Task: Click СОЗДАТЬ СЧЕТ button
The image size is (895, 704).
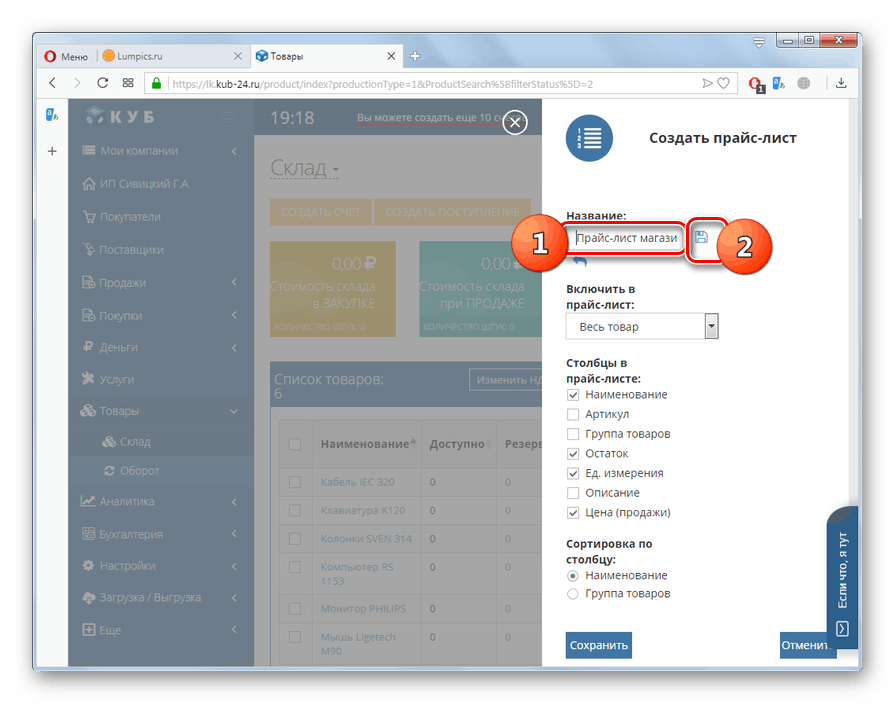Action: pos(321,212)
